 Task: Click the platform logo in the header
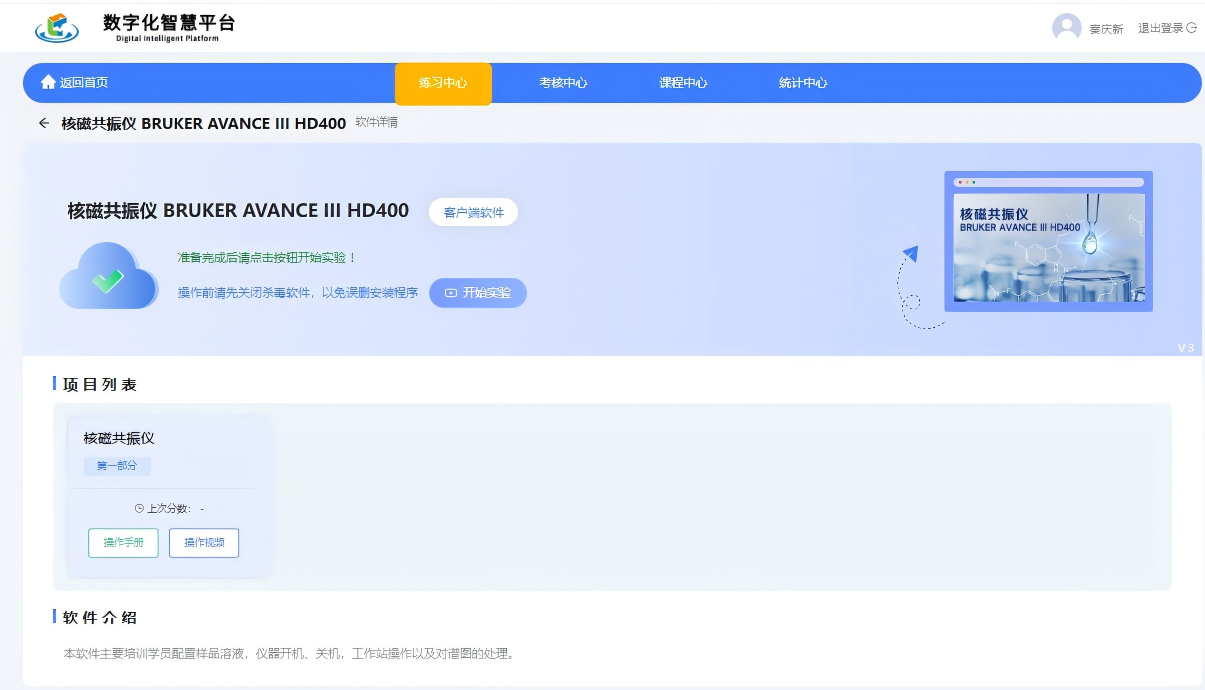pyautogui.click(x=57, y=27)
